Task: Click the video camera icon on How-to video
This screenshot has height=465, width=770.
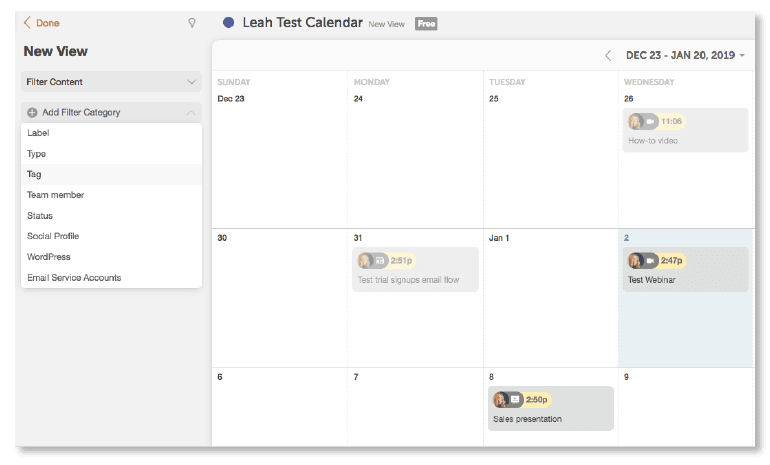Action: coord(650,122)
